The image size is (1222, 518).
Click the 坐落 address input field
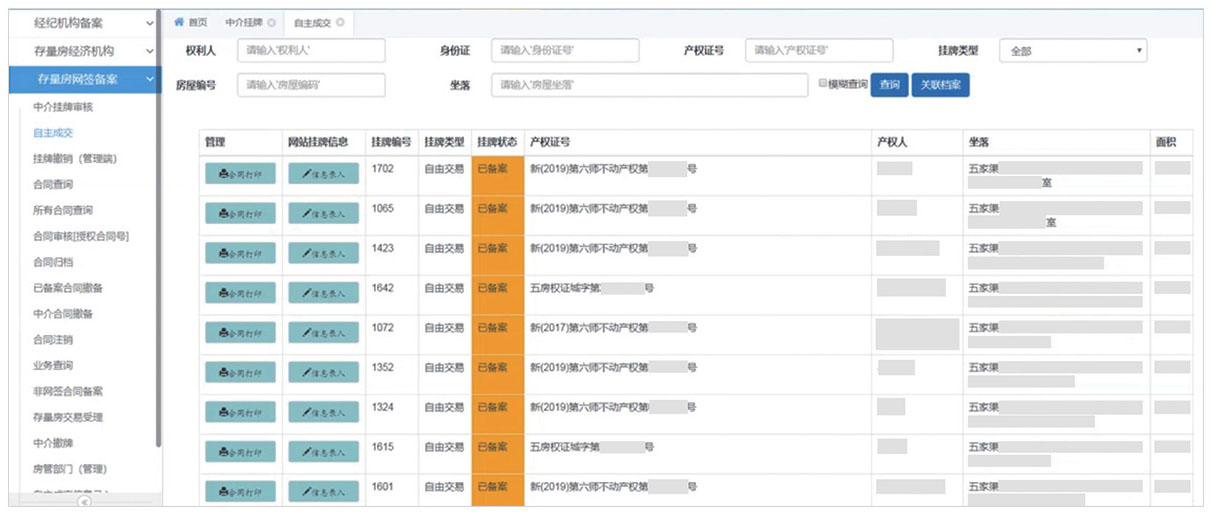[650, 86]
